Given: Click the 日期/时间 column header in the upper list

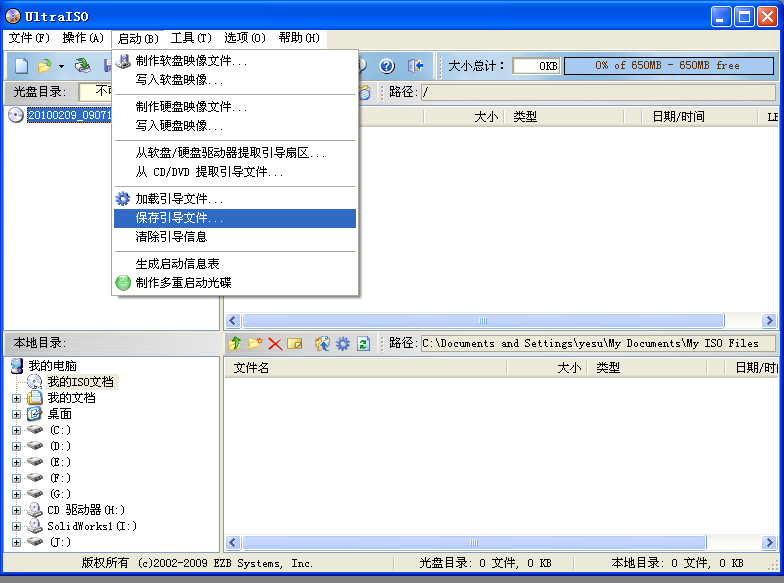Looking at the screenshot, I should pos(699,117).
